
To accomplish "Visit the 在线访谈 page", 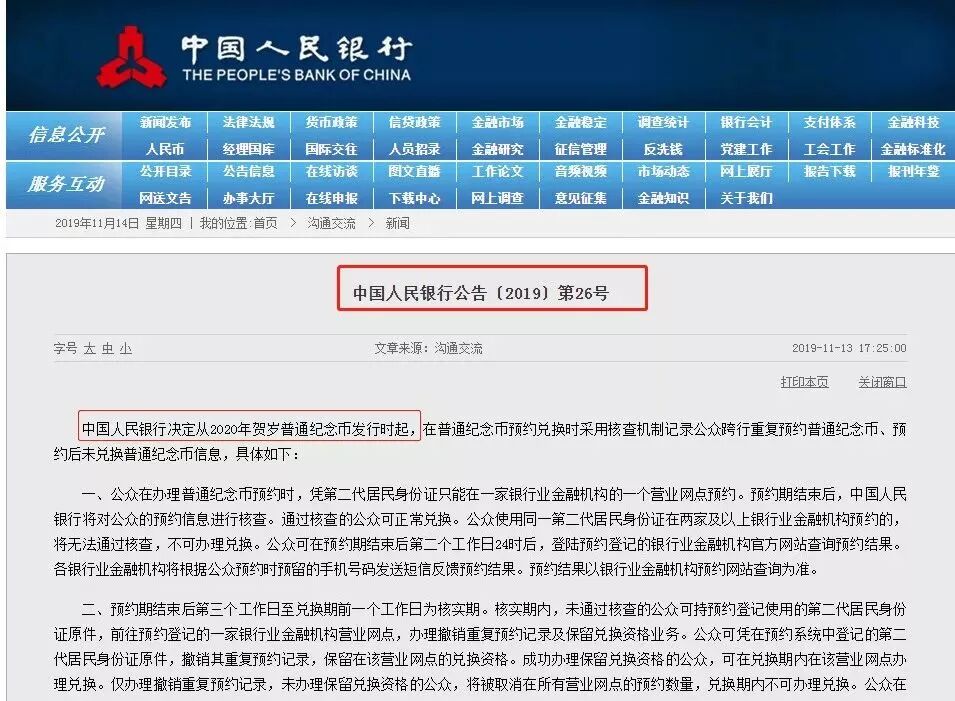I will 332,172.
